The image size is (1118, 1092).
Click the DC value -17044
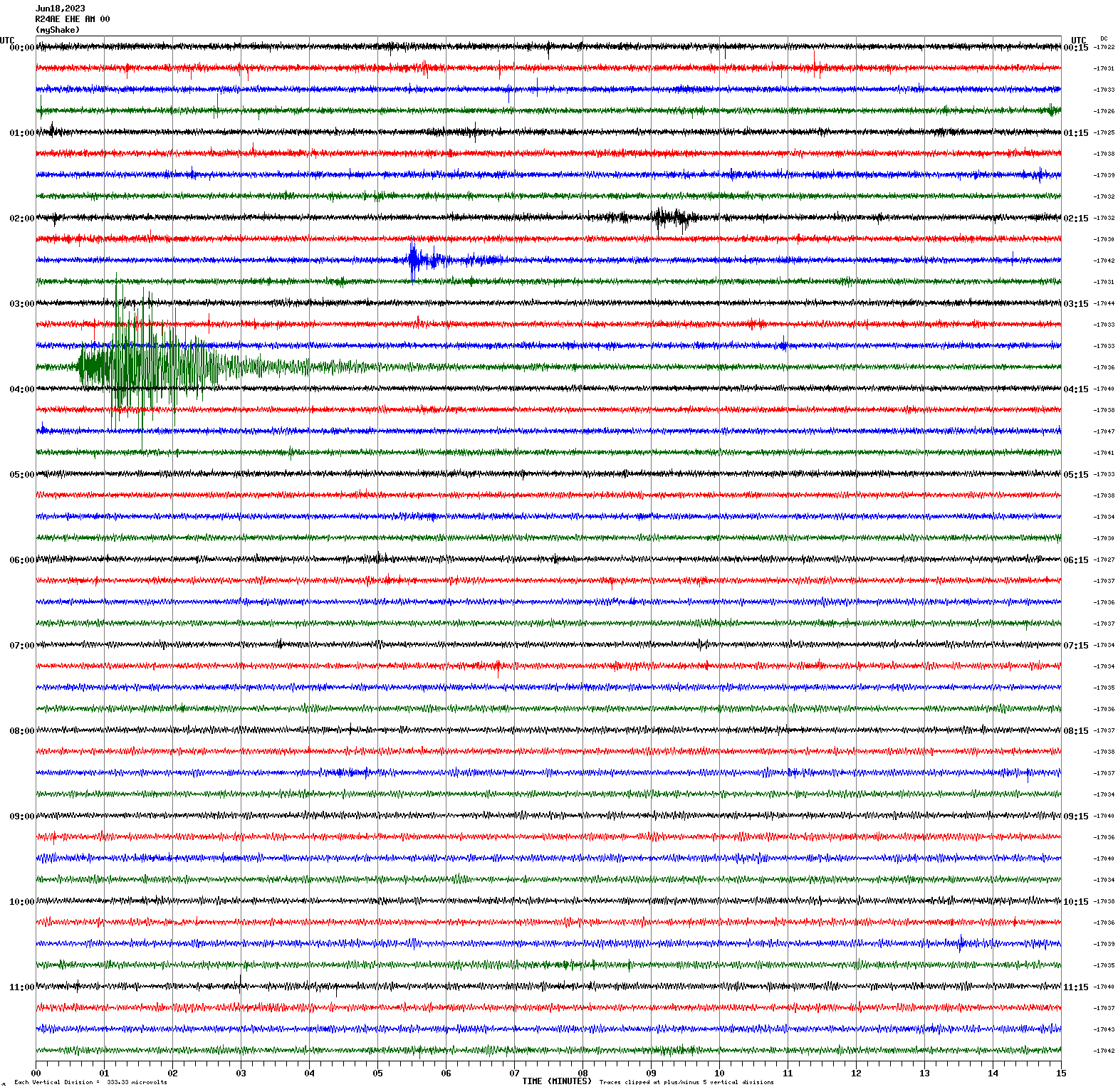1104,303
